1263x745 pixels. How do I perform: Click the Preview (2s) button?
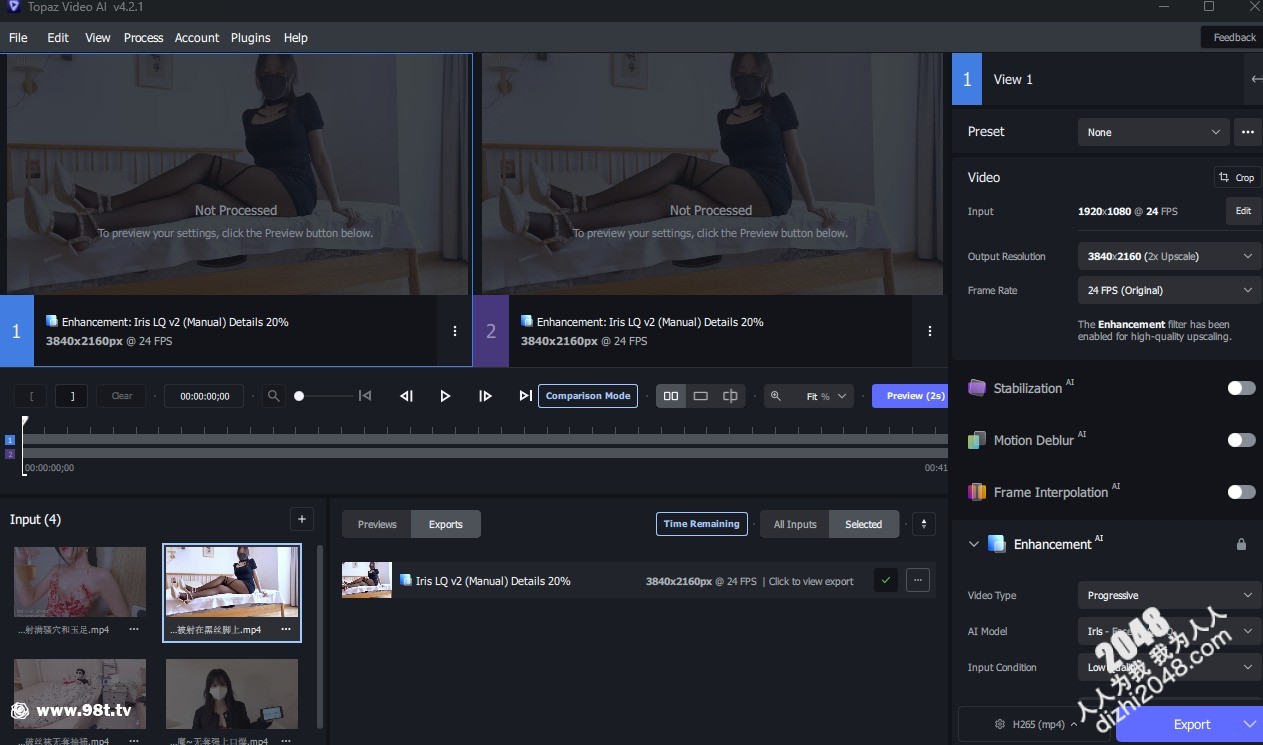[x=909, y=396]
